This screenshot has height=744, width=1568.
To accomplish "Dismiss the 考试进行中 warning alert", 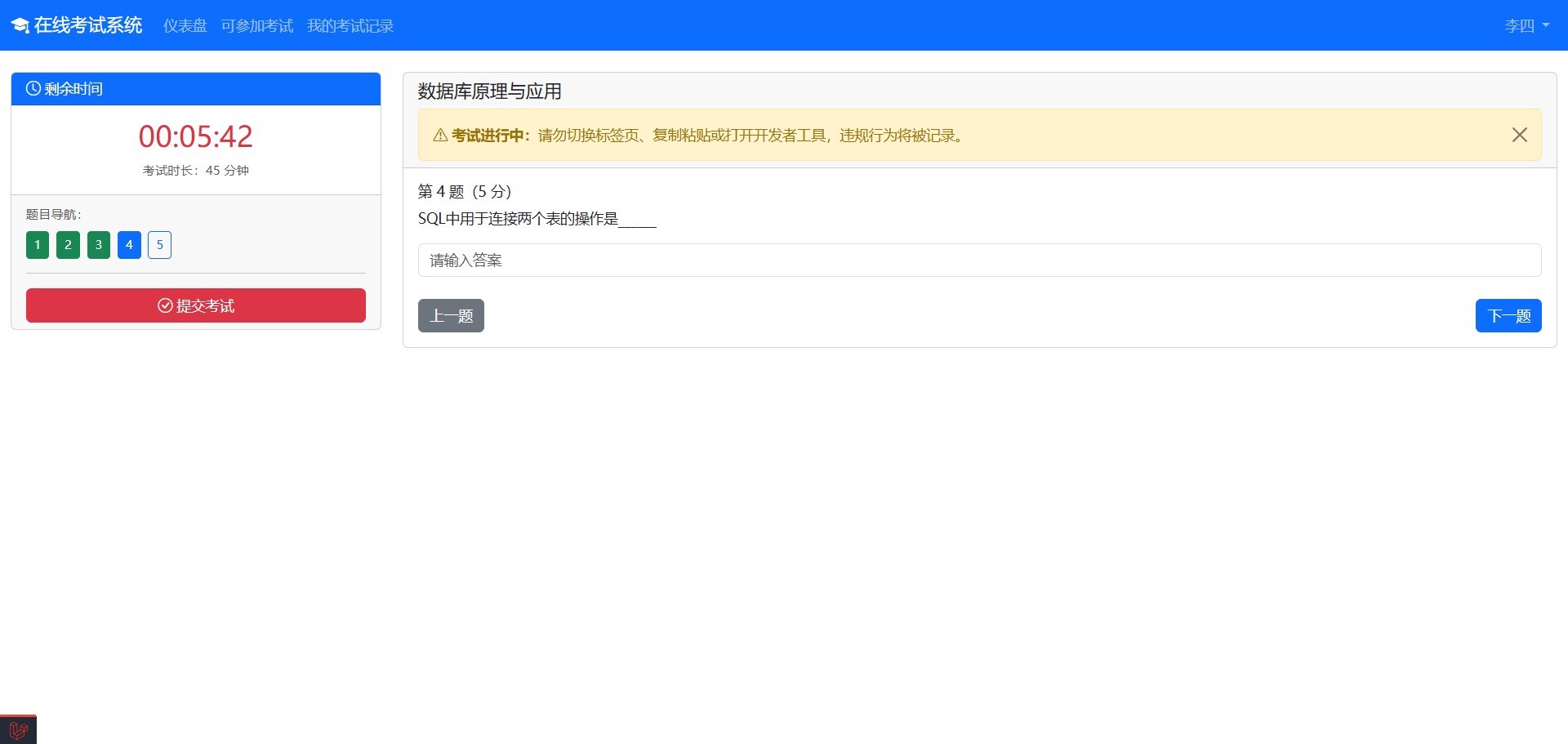I will coord(1519,135).
